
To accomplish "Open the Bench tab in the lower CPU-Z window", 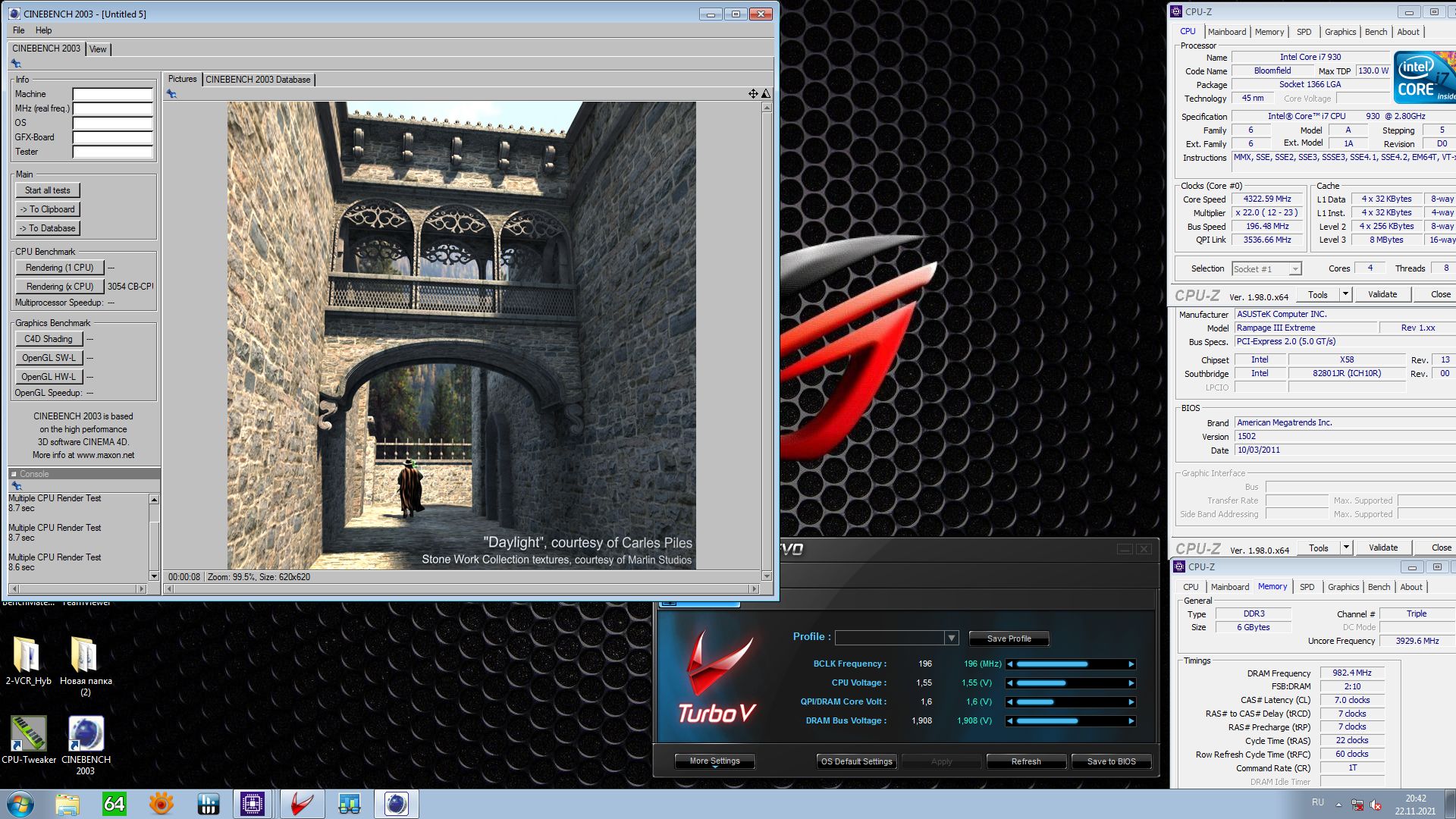I will coord(1379,587).
